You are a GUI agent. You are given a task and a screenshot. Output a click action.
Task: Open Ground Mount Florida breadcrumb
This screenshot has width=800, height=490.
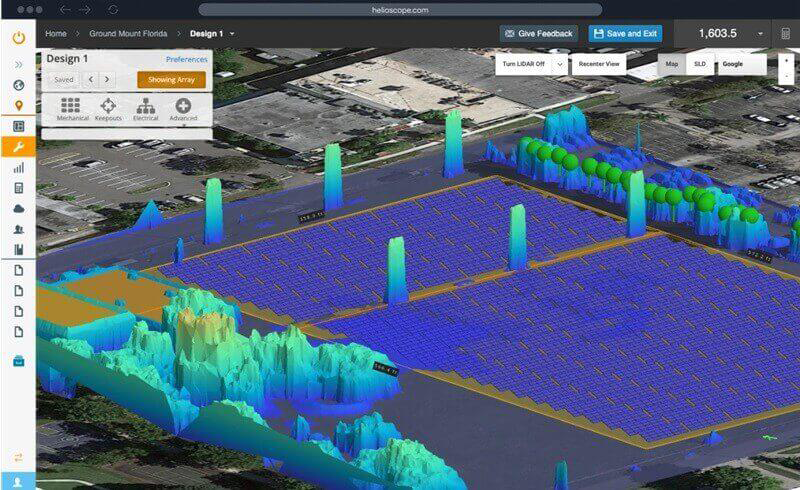128,34
